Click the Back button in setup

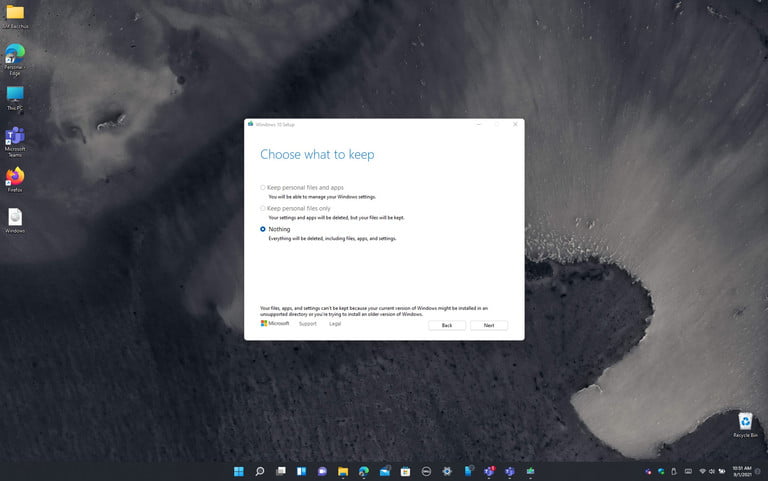pos(447,325)
